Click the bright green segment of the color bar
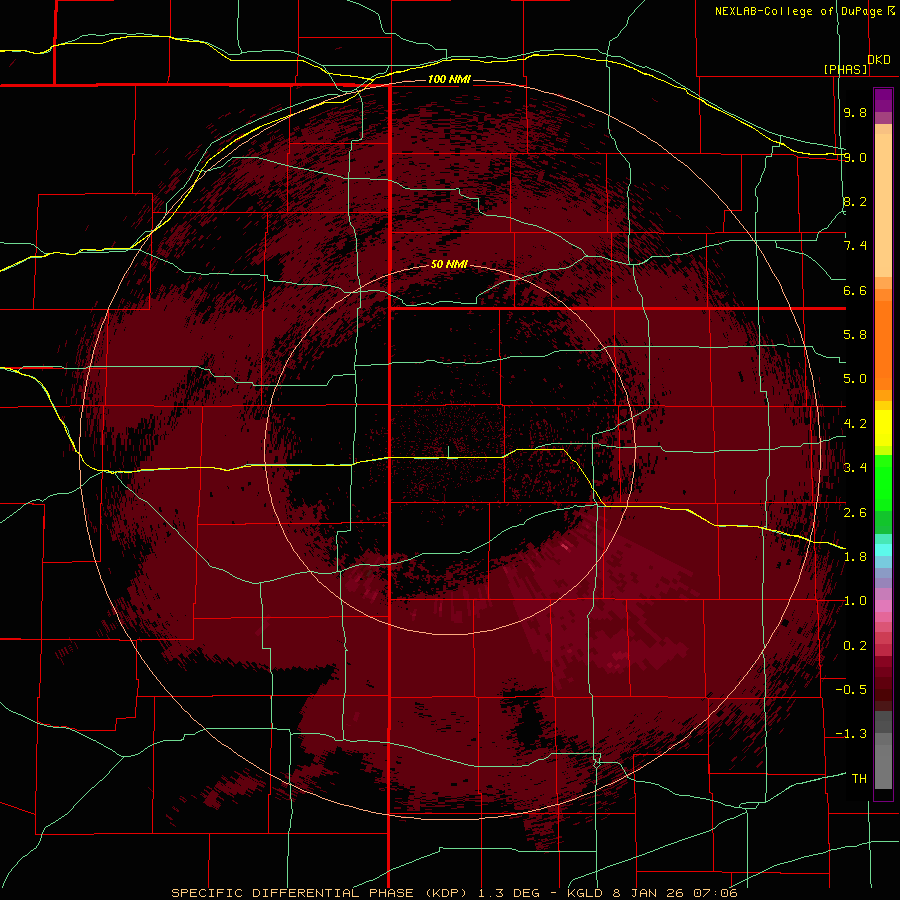The width and height of the screenshot is (900, 900). (883, 482)
